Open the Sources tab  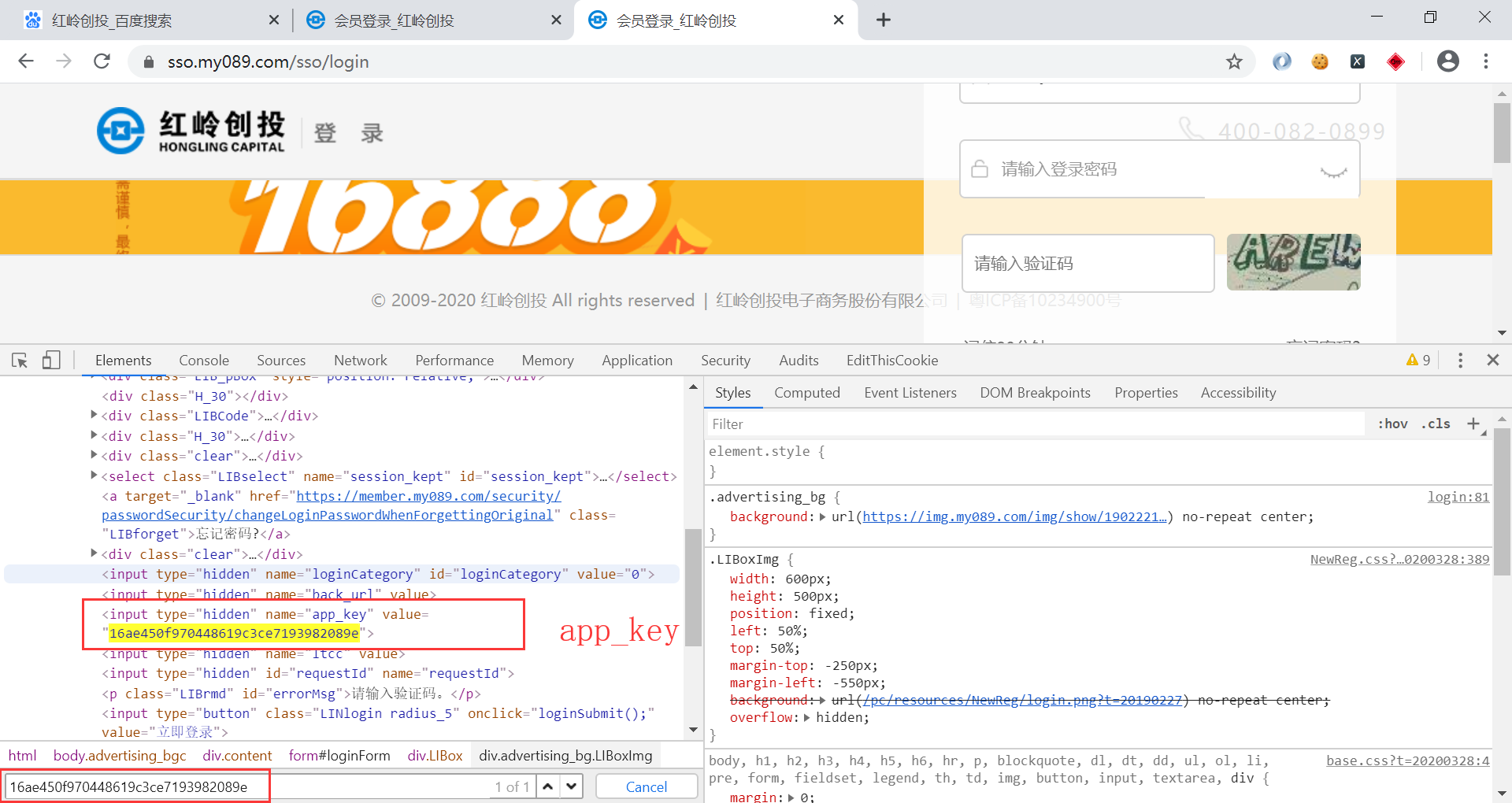[281, 361]
